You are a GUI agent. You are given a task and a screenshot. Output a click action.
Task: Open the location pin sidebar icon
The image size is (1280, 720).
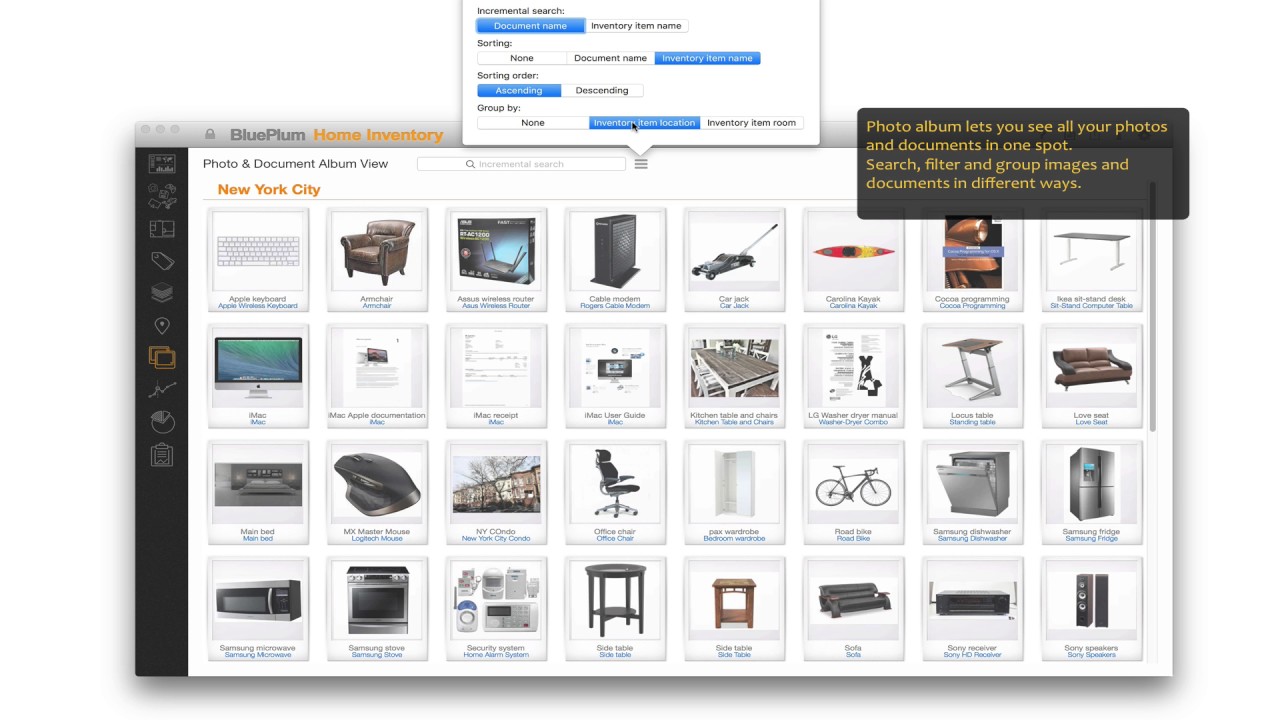click(161, 326)
